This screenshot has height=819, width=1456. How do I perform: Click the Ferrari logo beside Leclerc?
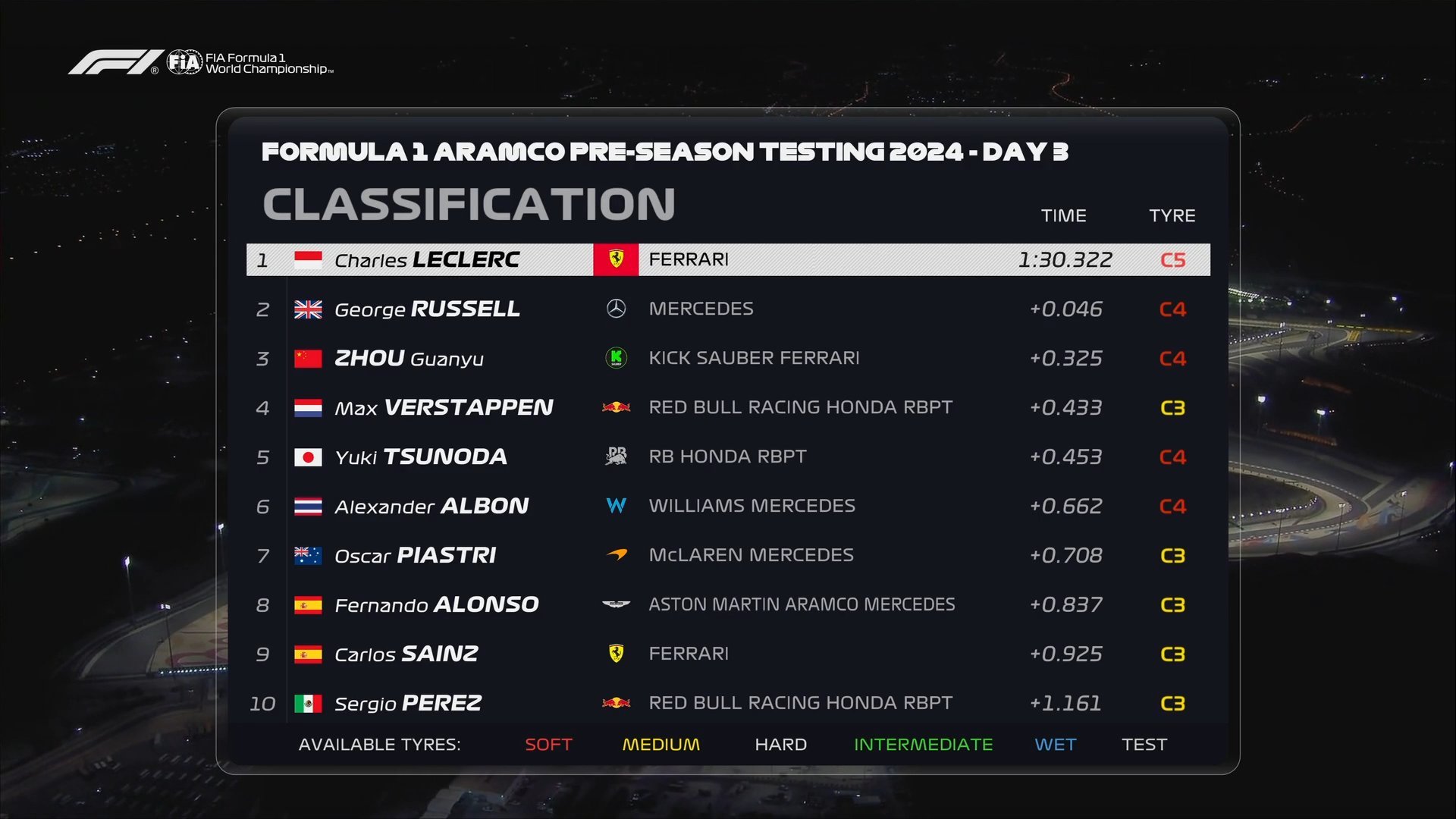[616, 259]
